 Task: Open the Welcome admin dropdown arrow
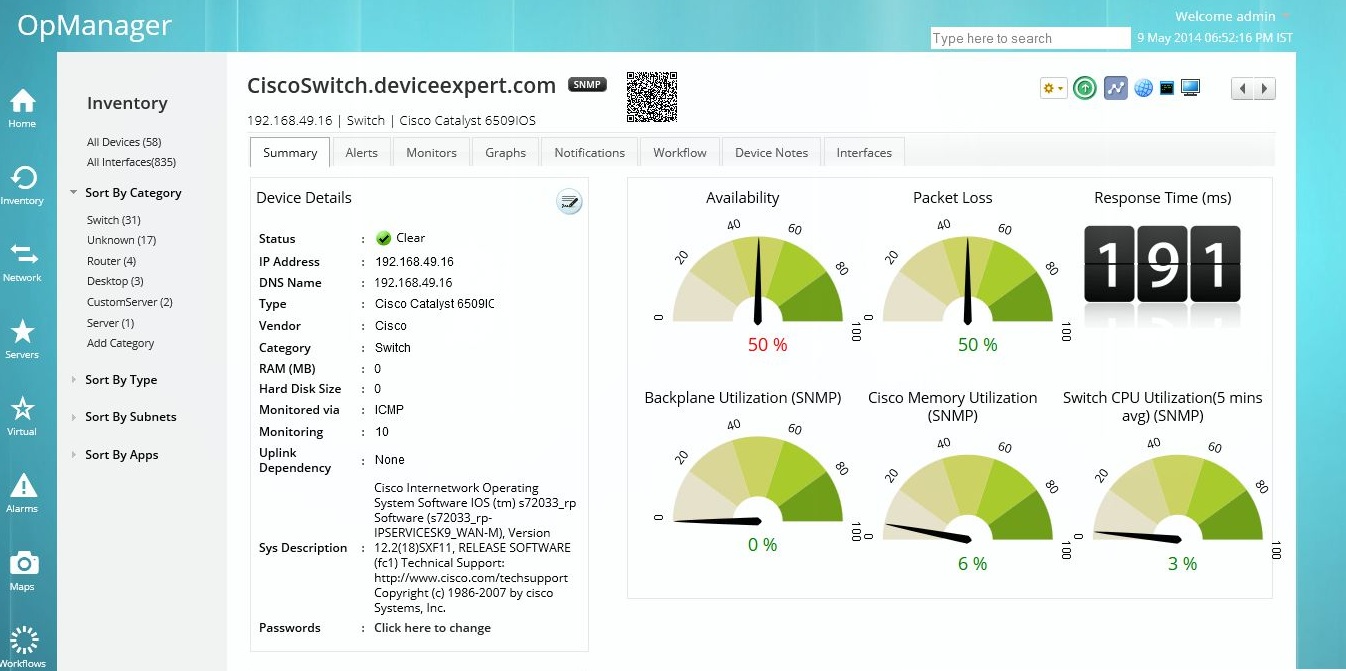coord(1287,16)
